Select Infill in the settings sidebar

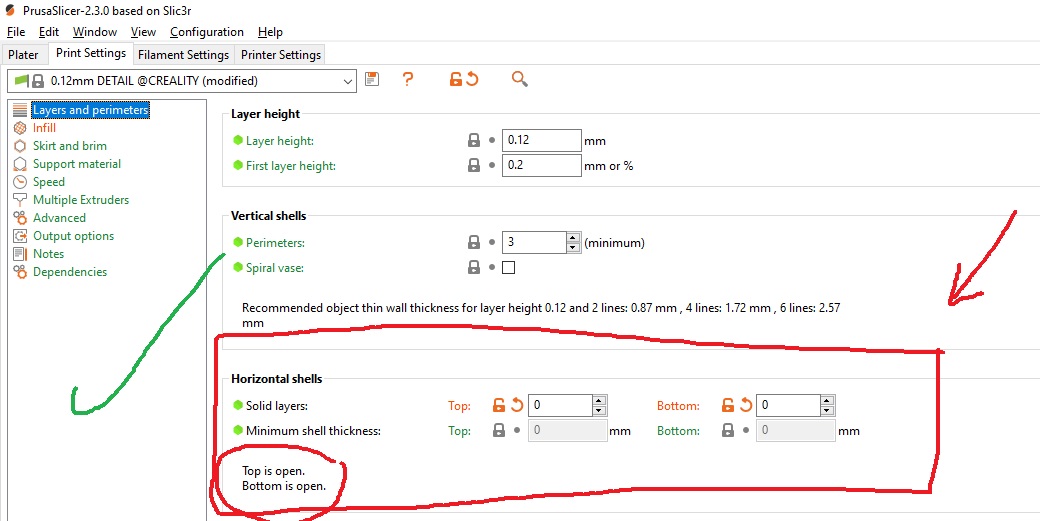coord(44,128)
